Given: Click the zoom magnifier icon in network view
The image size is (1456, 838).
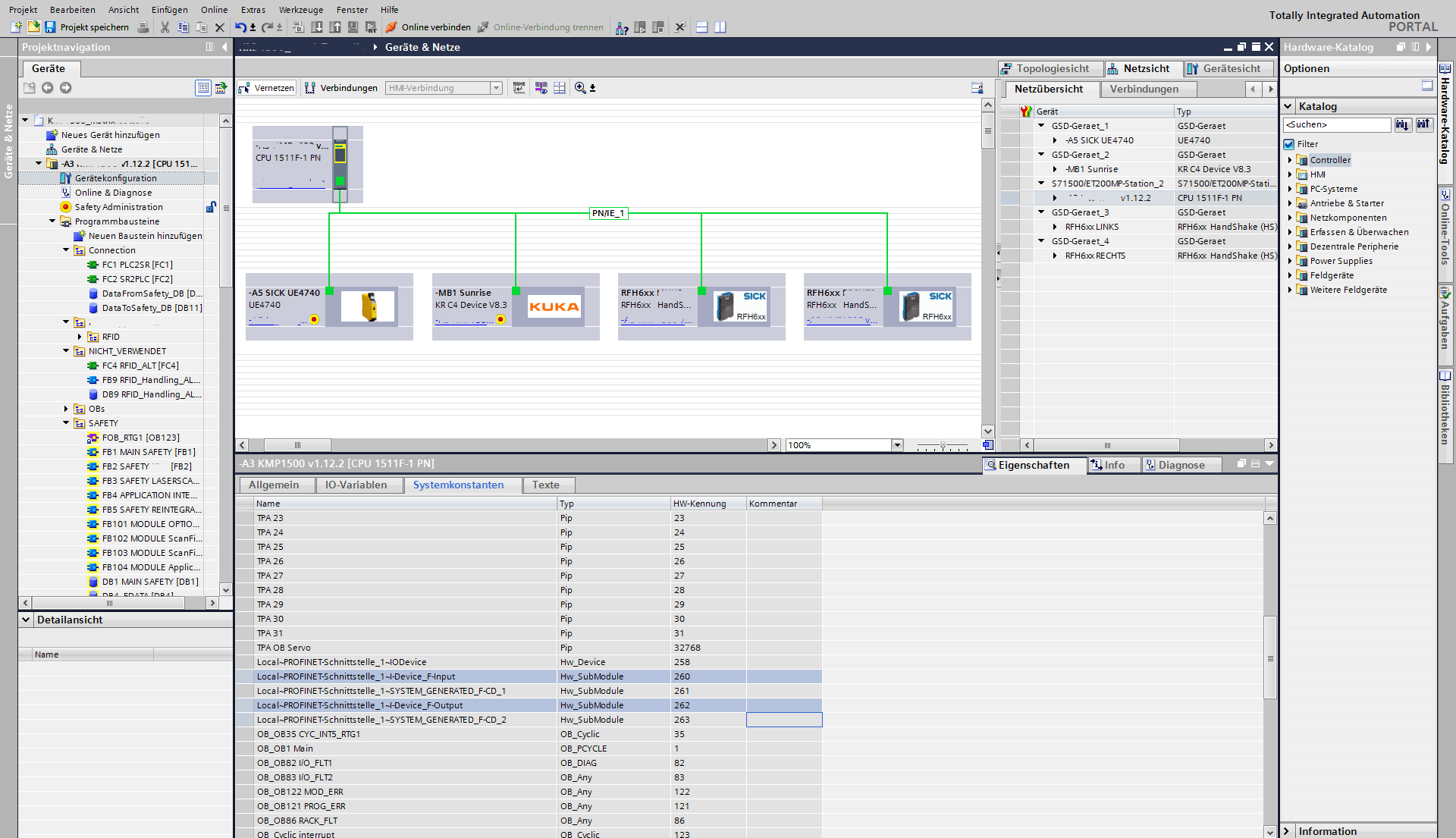Looking at the screenshot, I should [x=580, y=88].
